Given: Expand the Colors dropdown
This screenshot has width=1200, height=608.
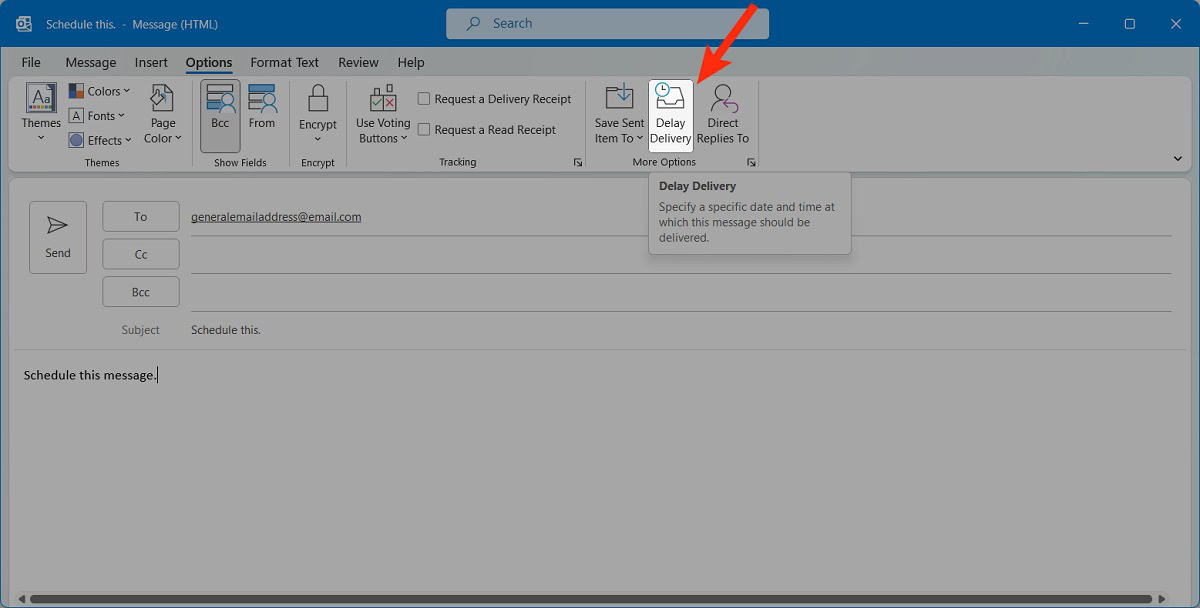Looking at the screenshot, I should 100,91.
